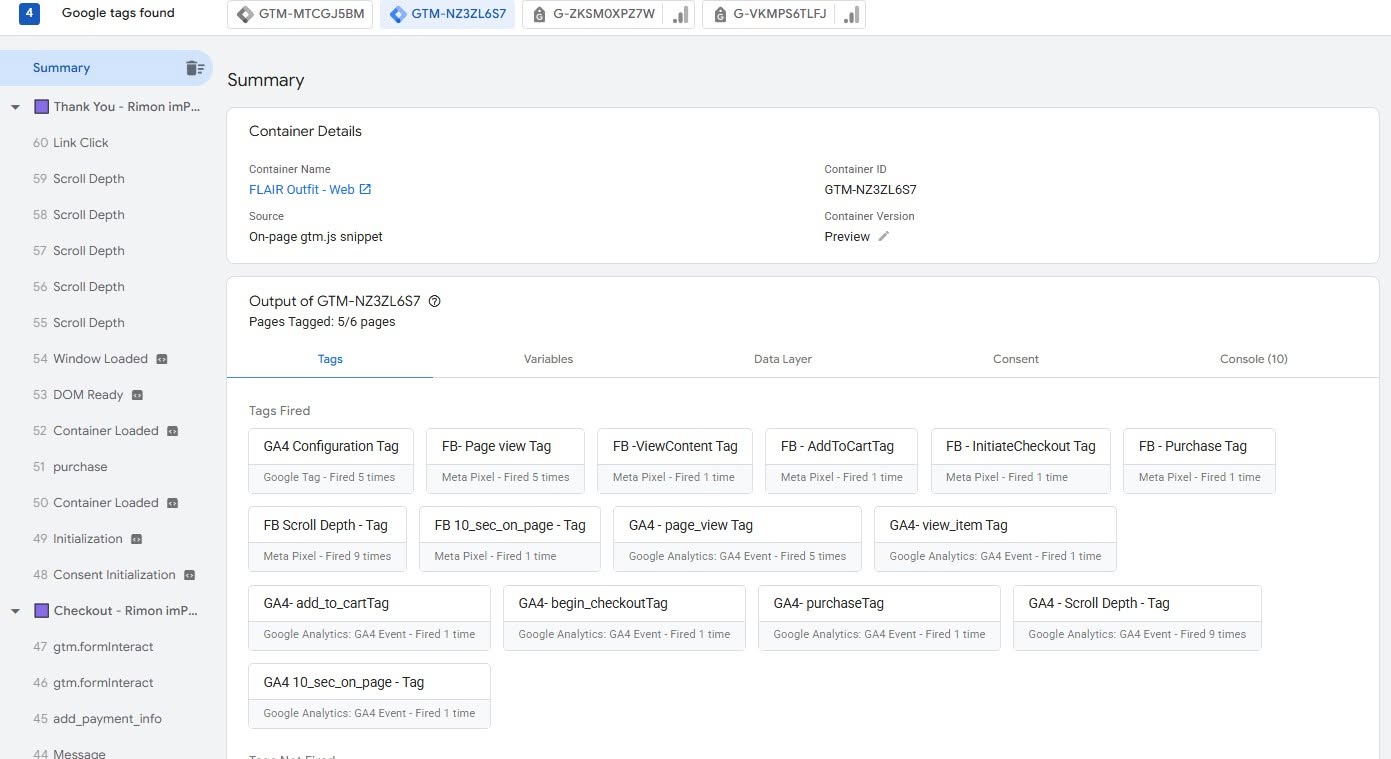
Task: Collapse the Checkout - Rimon page group
Action: 15,611
